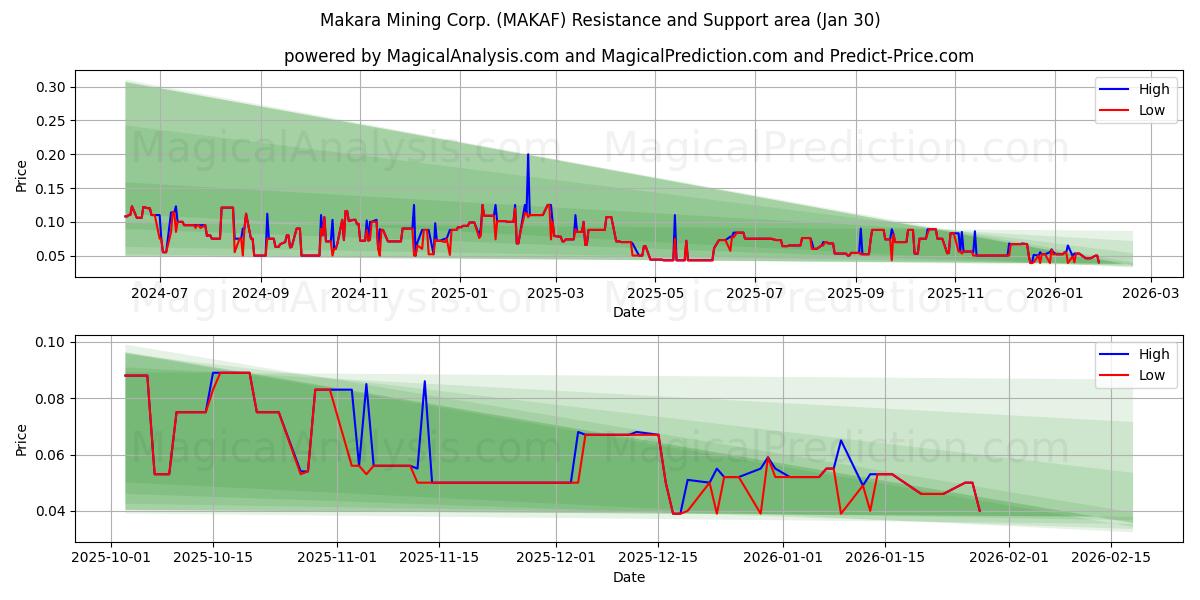Click the '2026-01' x-axis label in top chart
The width and height of the screenshot is (1200, 600).
[x=1054, y=294]
